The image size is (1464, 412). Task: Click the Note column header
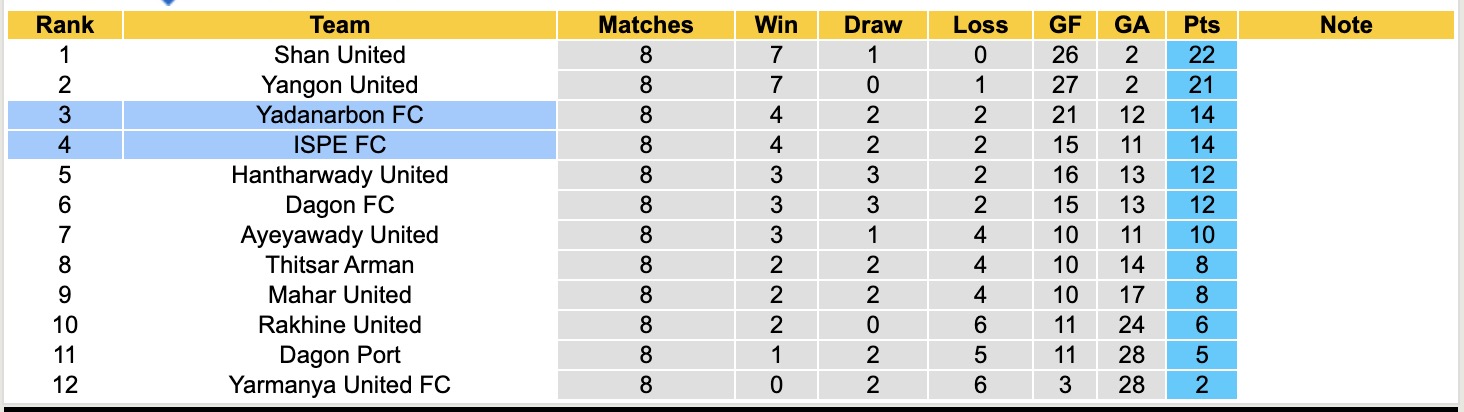[x=1346, y=25]
